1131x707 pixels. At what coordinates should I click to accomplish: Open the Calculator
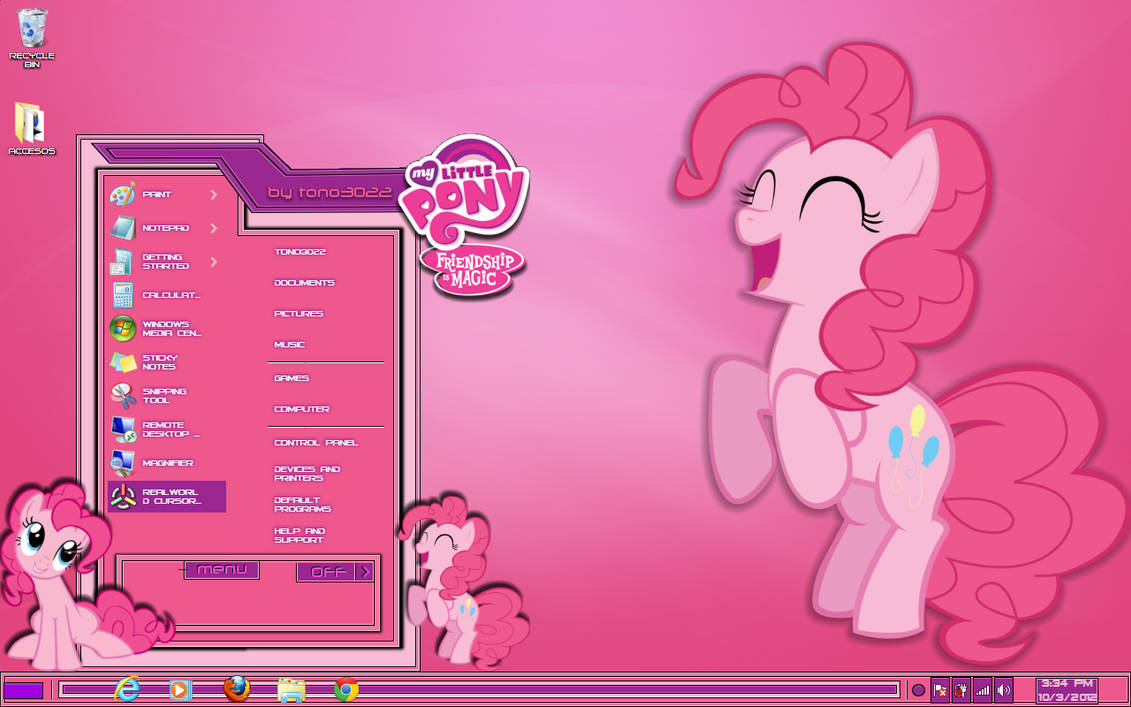[x=170, y=294]
